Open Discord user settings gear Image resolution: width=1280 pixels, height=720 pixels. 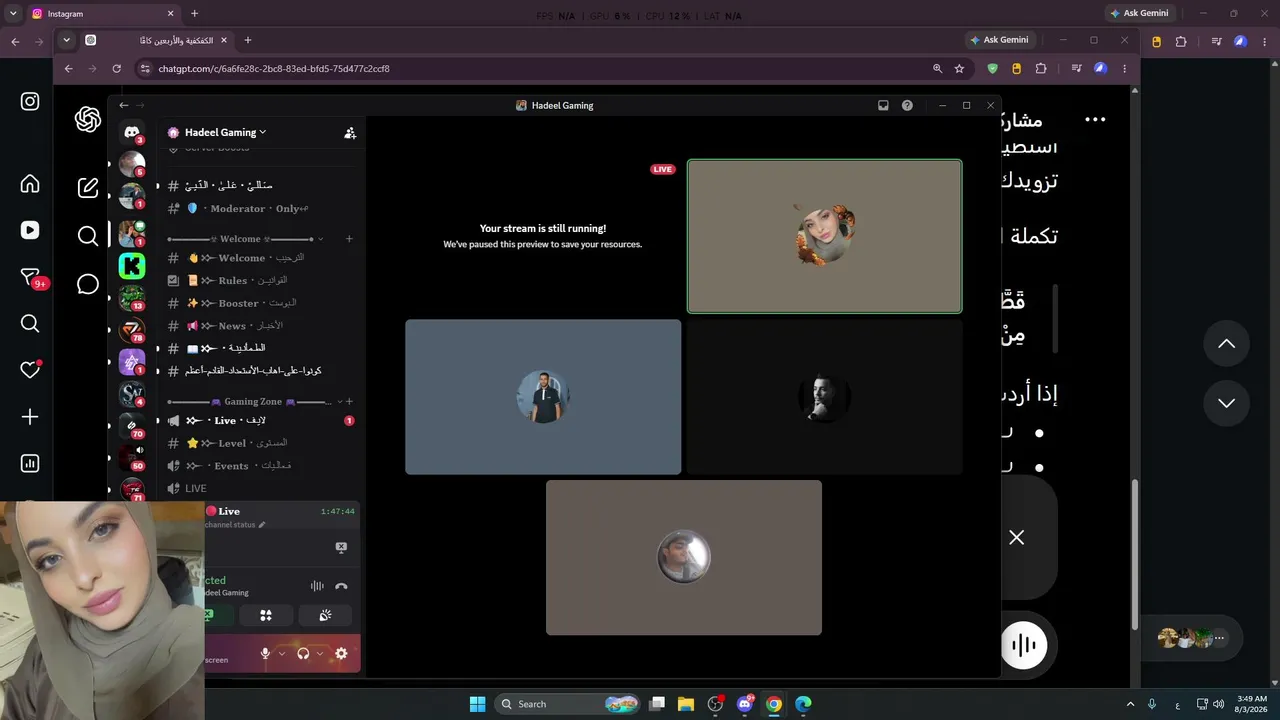341,653
